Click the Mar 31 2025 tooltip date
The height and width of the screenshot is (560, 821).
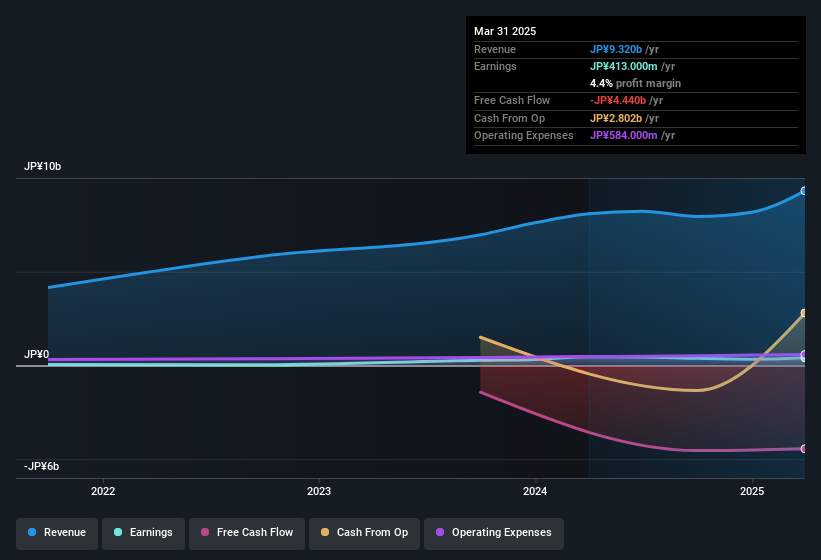click(x=505, y=31)
